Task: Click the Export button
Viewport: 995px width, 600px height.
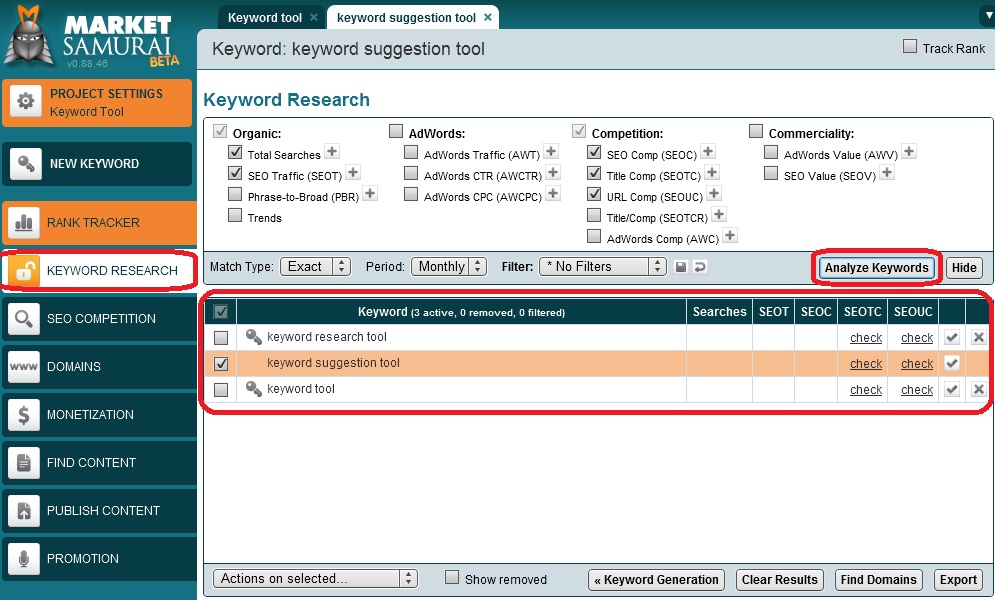Action: point(958,580)
